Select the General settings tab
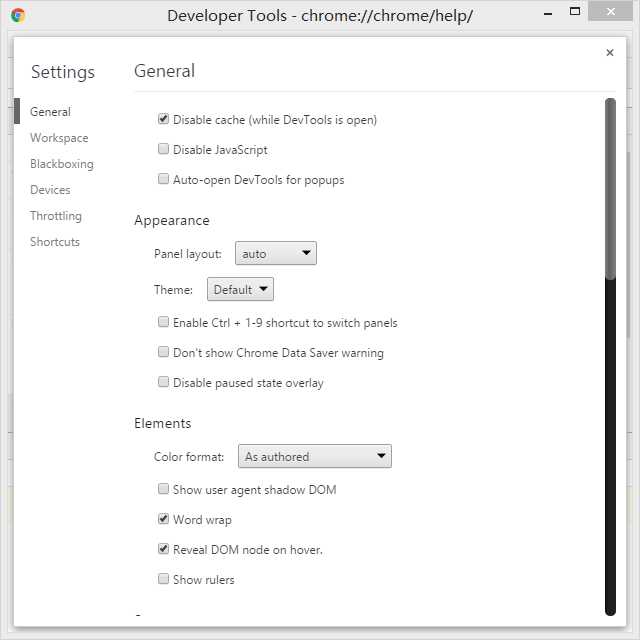 tap(50, 112)
